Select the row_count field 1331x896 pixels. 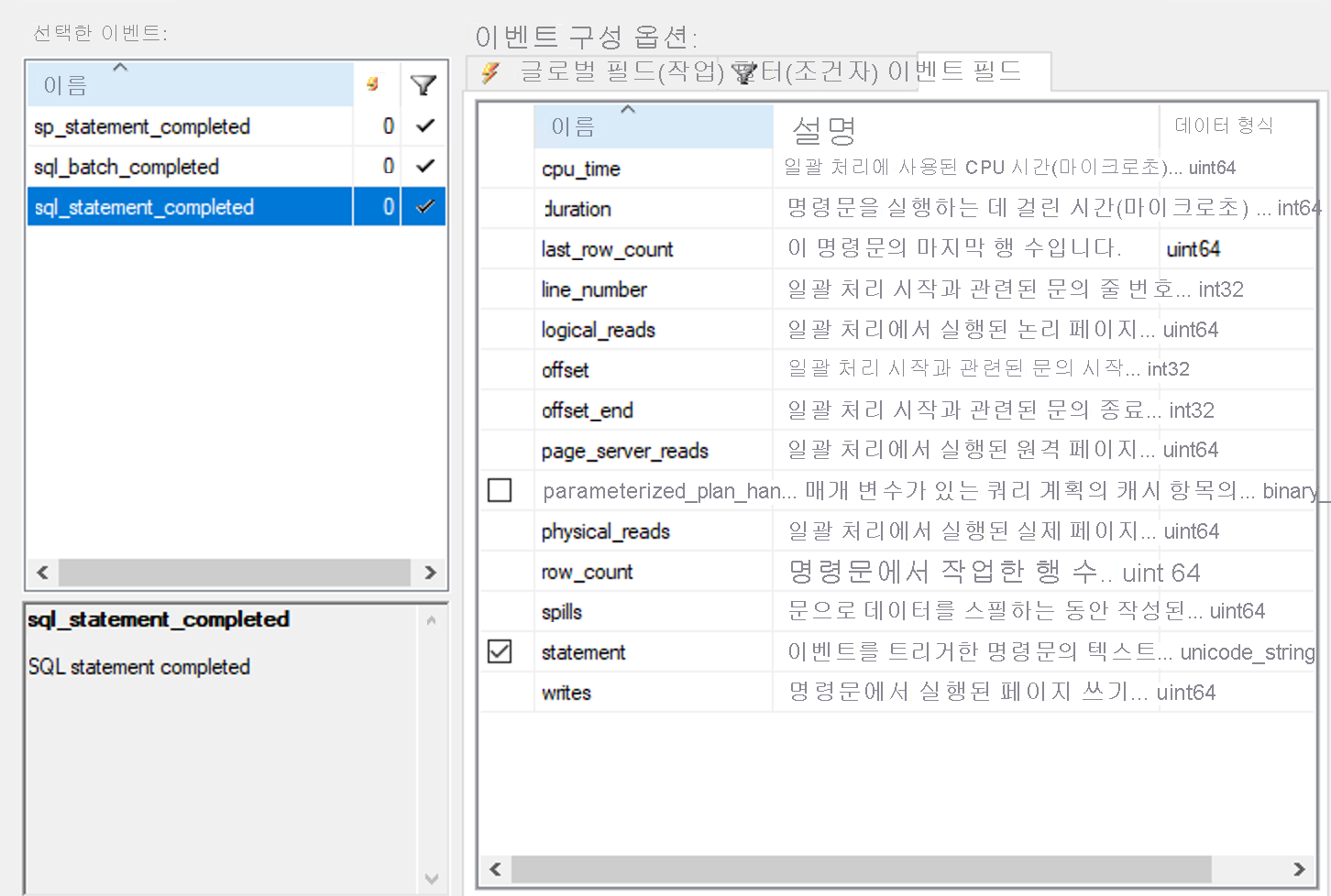[x=587, y=572]
